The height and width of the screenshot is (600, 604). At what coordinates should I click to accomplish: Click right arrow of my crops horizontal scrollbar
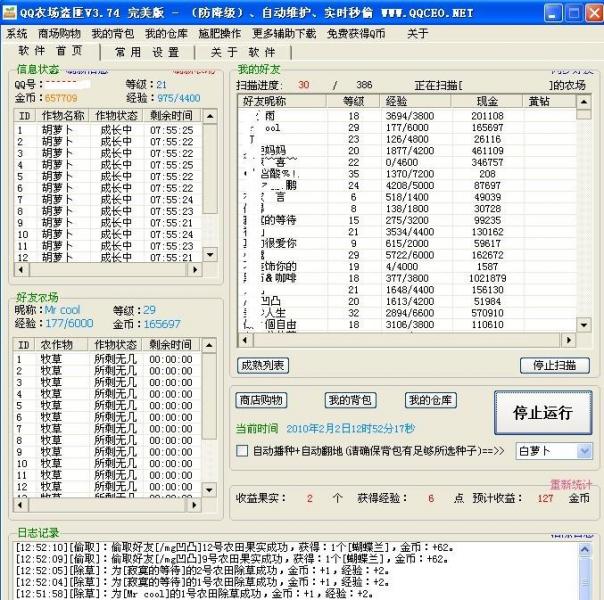pyautogui.click(x=195, y=270)
